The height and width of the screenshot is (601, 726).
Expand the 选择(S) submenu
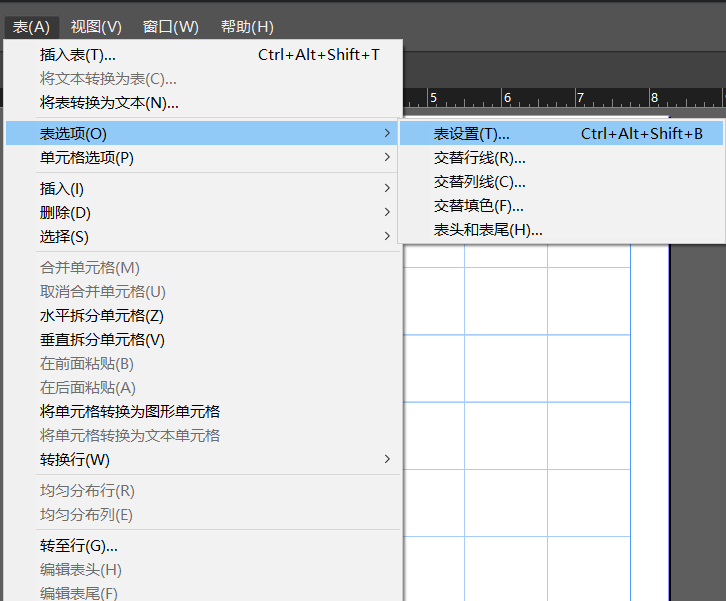click(64, 237)
